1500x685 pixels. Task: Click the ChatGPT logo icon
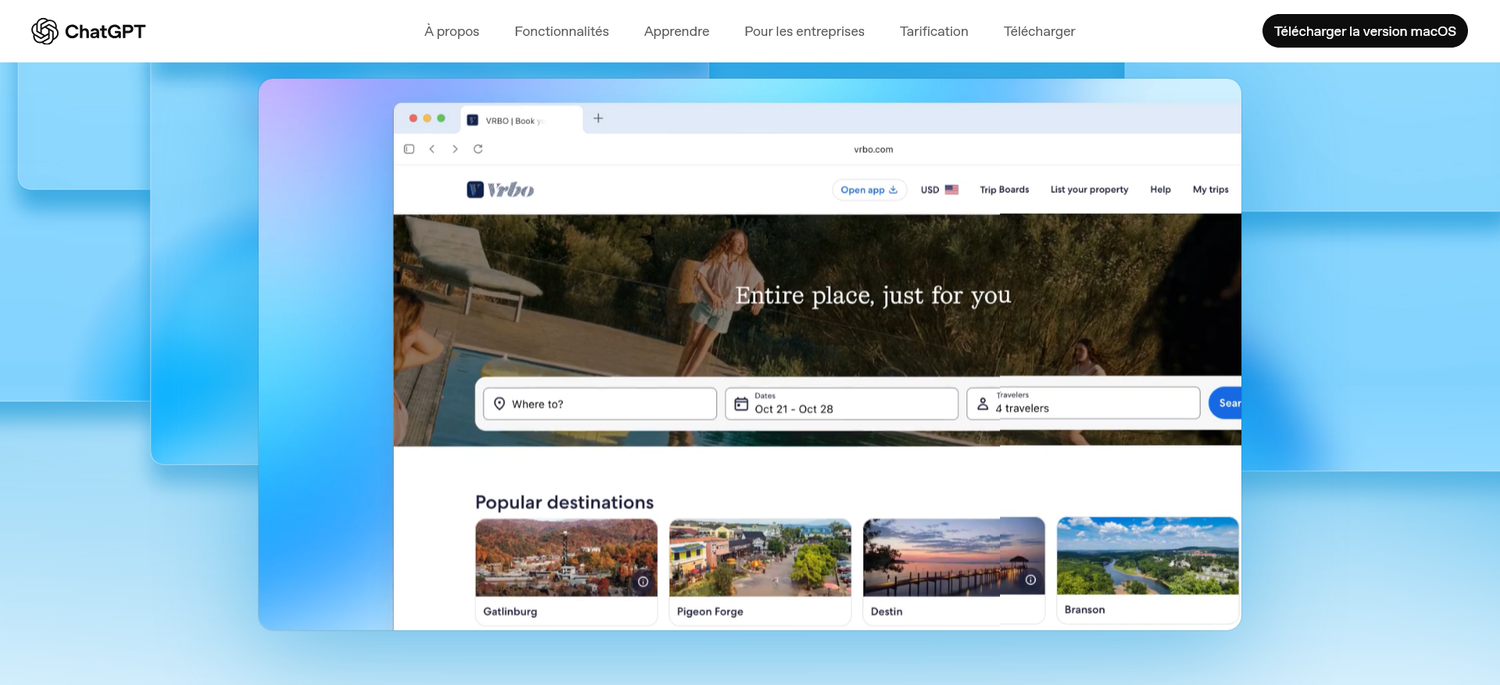[x=44, y=31]
